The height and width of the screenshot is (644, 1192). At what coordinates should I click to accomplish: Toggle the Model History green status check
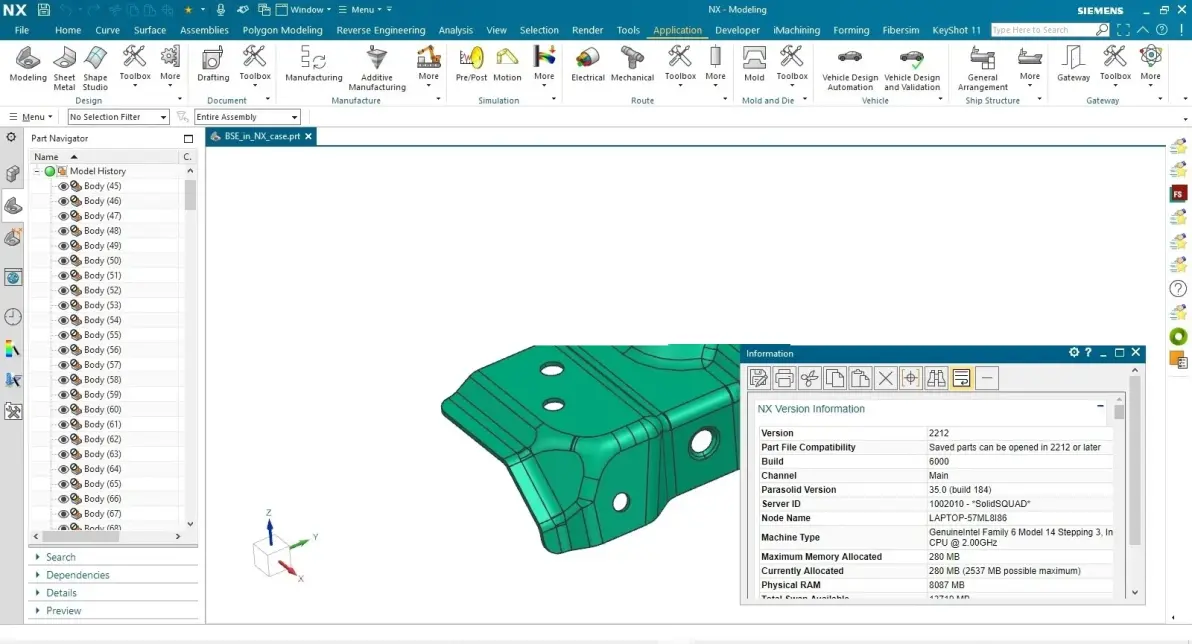click(49, 171)
